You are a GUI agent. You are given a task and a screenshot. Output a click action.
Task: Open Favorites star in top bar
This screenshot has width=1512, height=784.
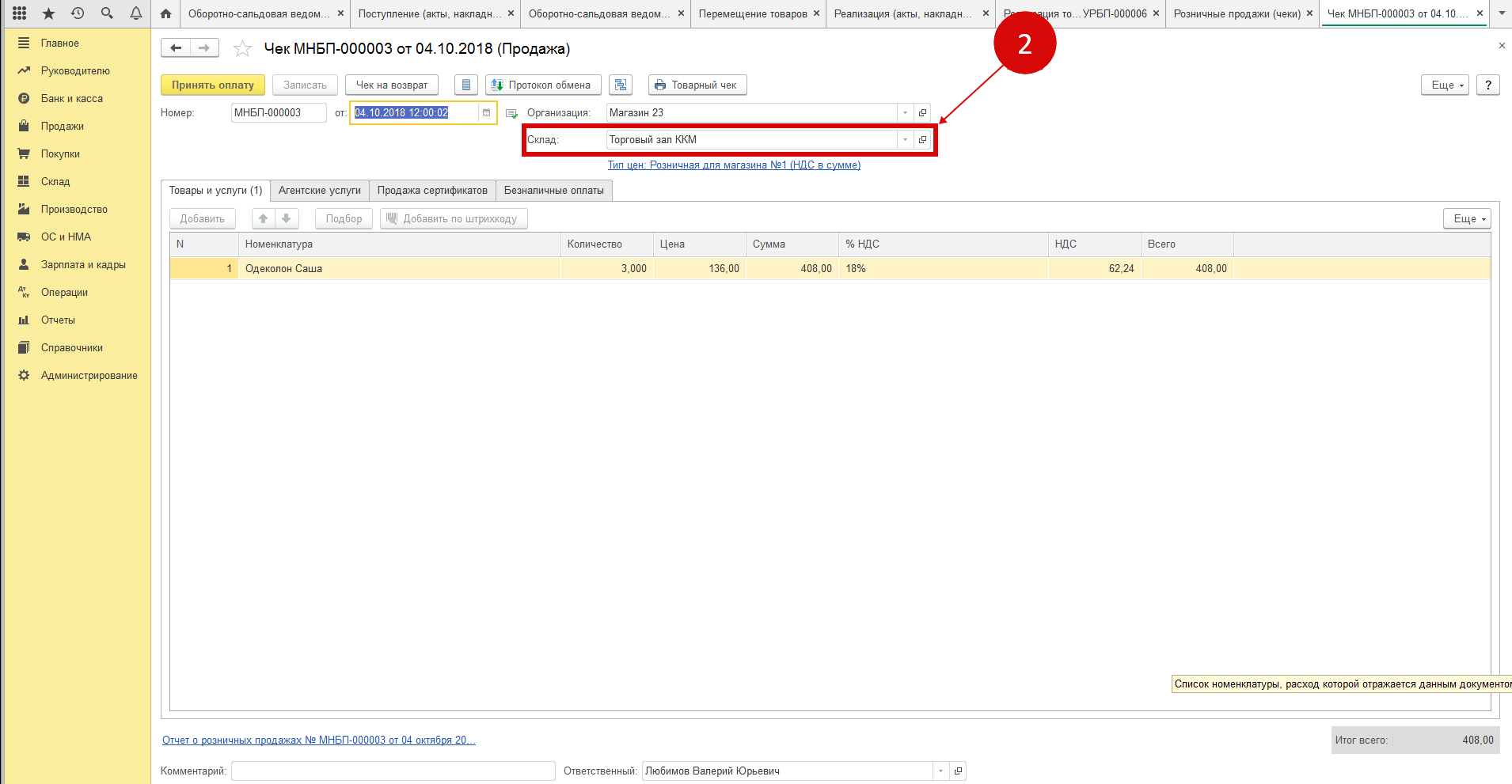(48, 13)
